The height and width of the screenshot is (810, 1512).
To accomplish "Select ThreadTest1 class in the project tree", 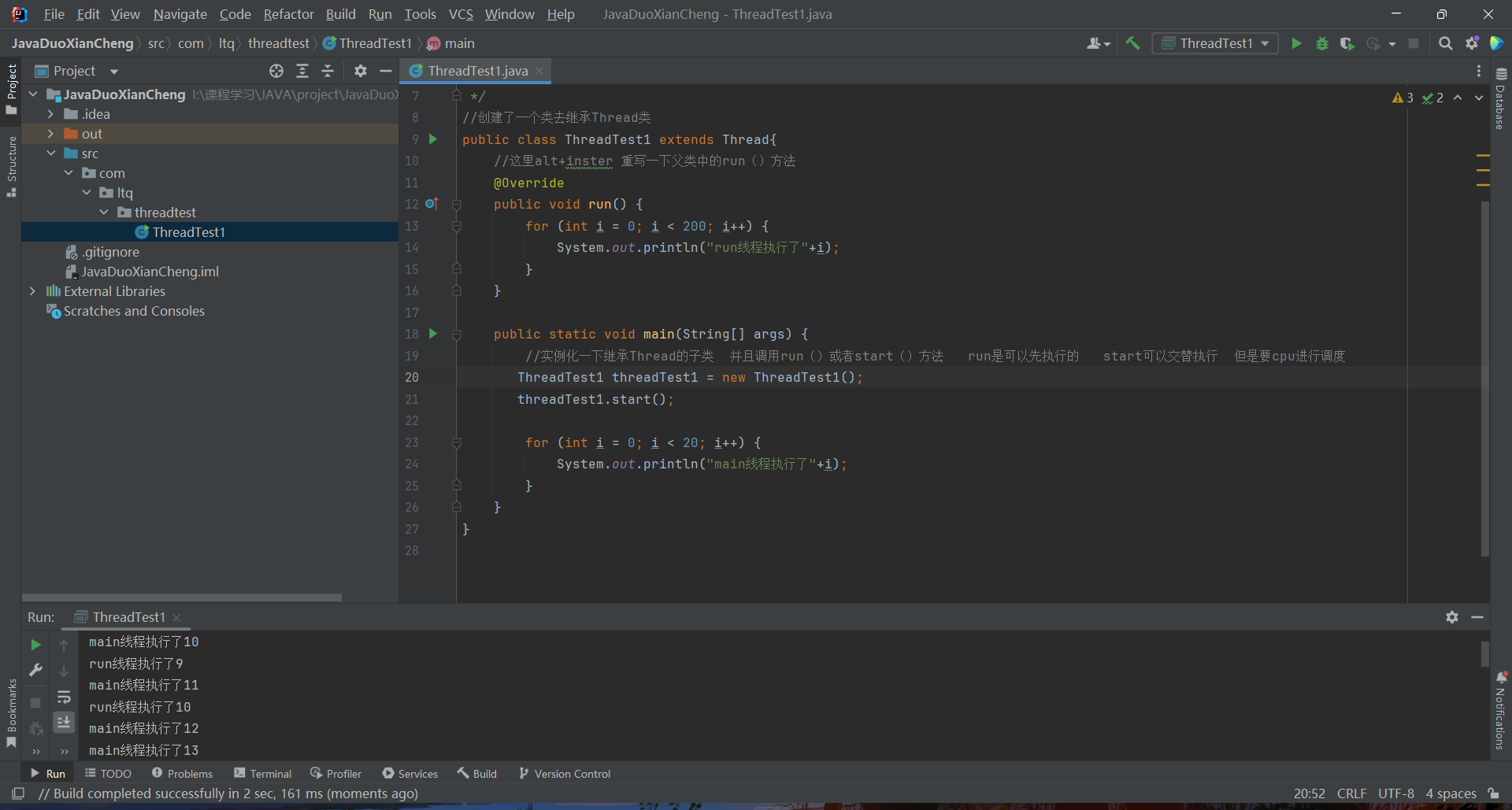I will pos(188,232).
